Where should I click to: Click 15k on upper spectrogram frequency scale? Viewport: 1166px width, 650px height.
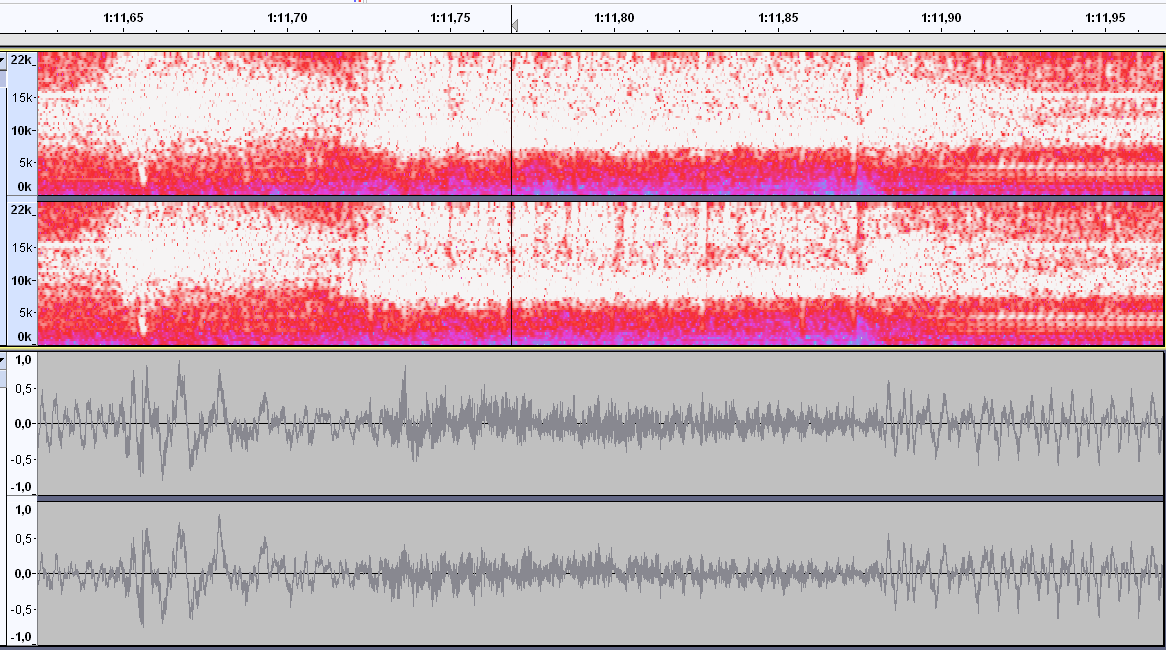(x=22, y=97)
